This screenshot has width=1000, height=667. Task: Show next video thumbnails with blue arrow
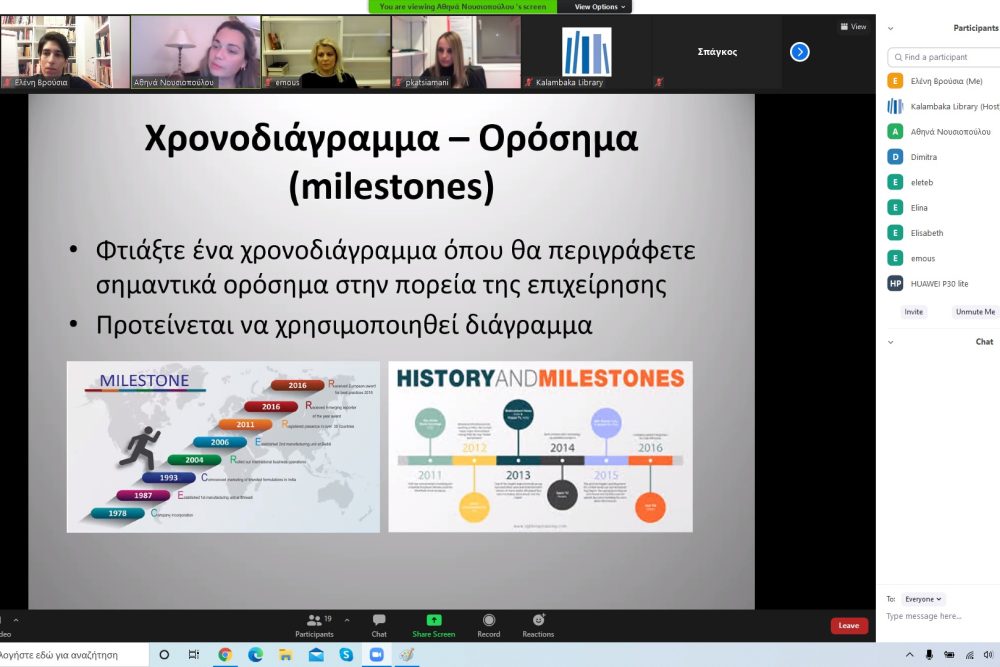(x=799, y=52)
